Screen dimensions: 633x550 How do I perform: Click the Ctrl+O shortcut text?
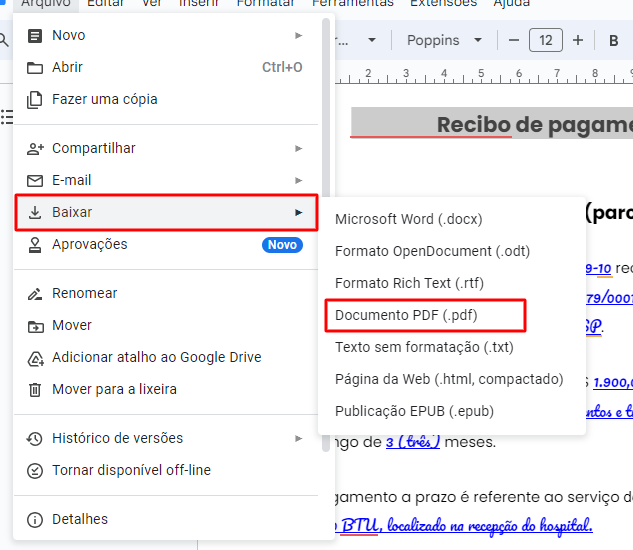(282, 67)
